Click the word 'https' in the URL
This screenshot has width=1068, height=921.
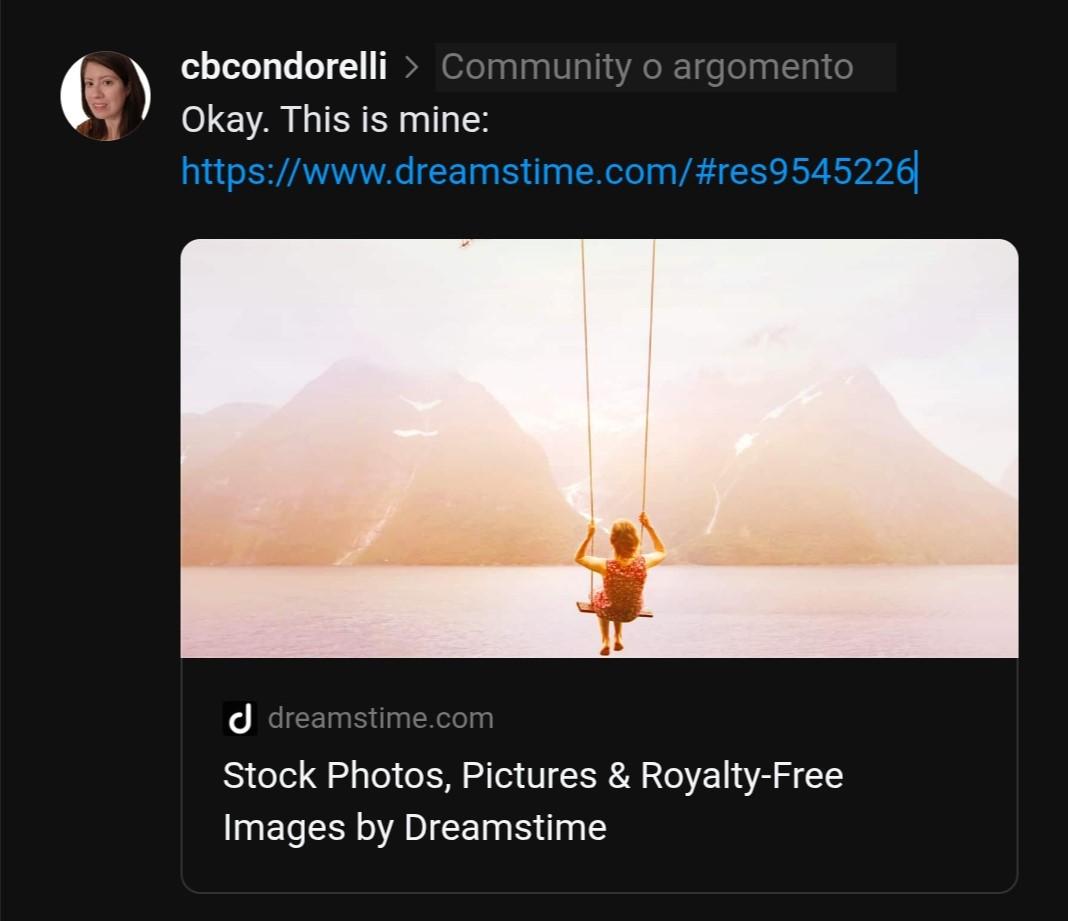[x=225, y=170]
